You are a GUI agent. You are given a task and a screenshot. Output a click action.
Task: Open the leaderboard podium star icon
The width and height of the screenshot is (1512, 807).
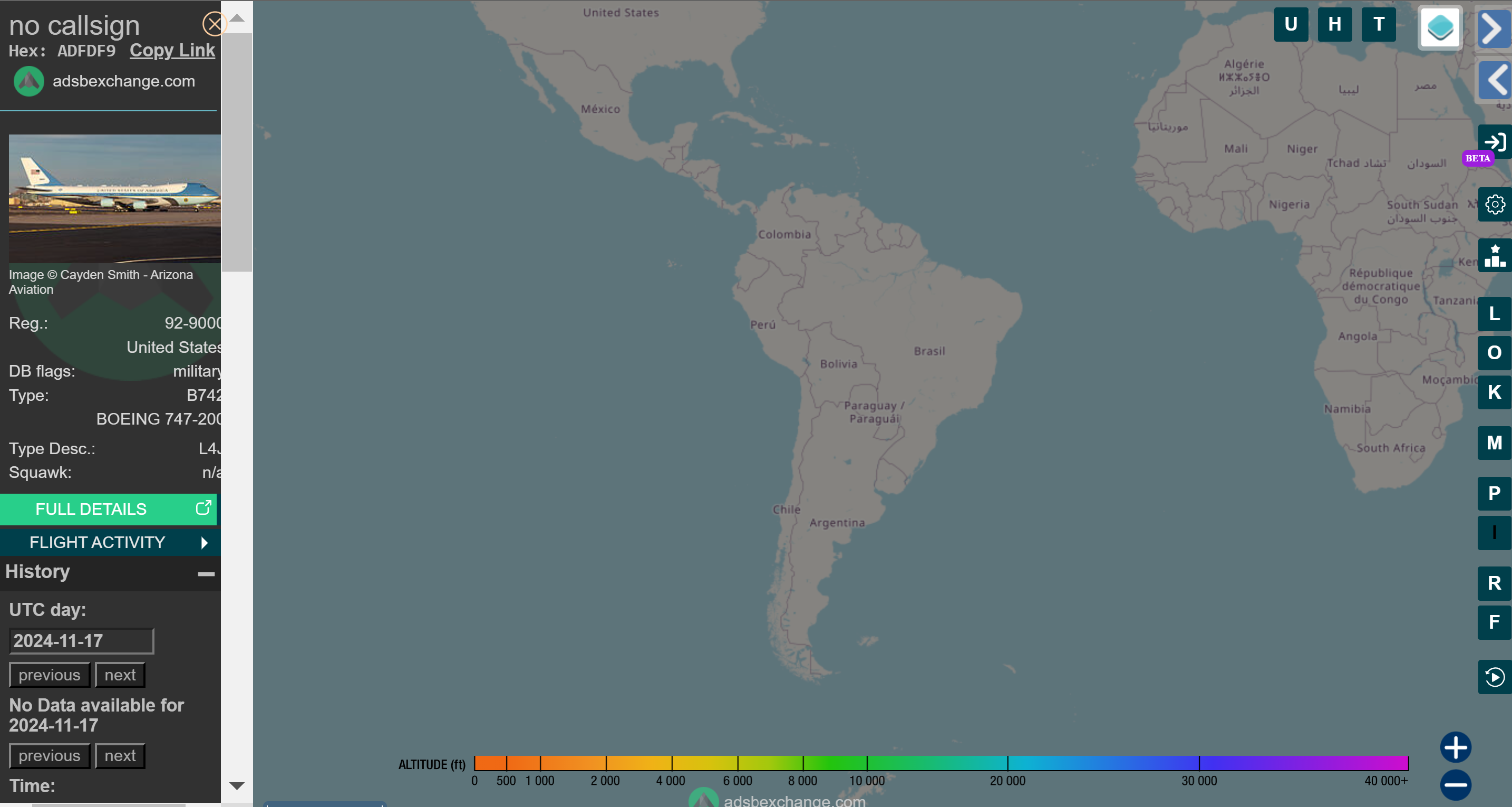(x=1495, y=255)
